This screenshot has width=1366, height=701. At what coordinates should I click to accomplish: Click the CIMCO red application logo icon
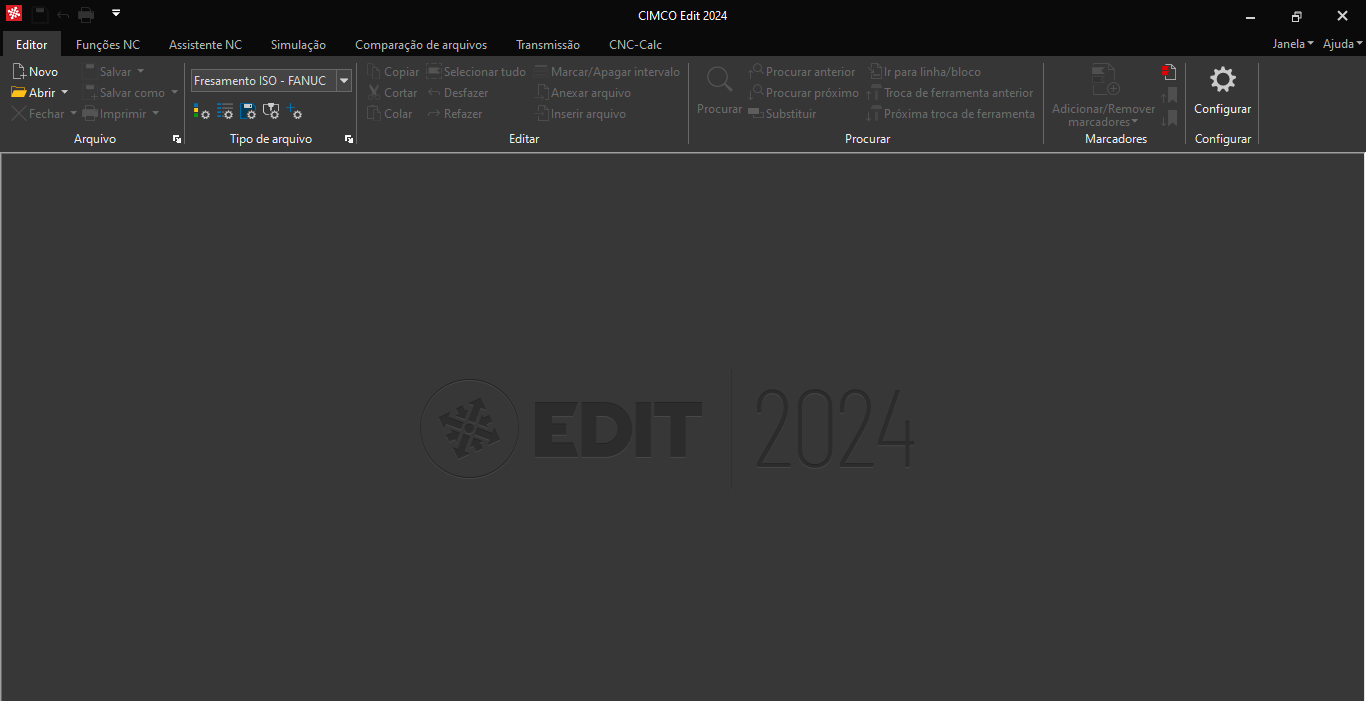pos(14,14)
